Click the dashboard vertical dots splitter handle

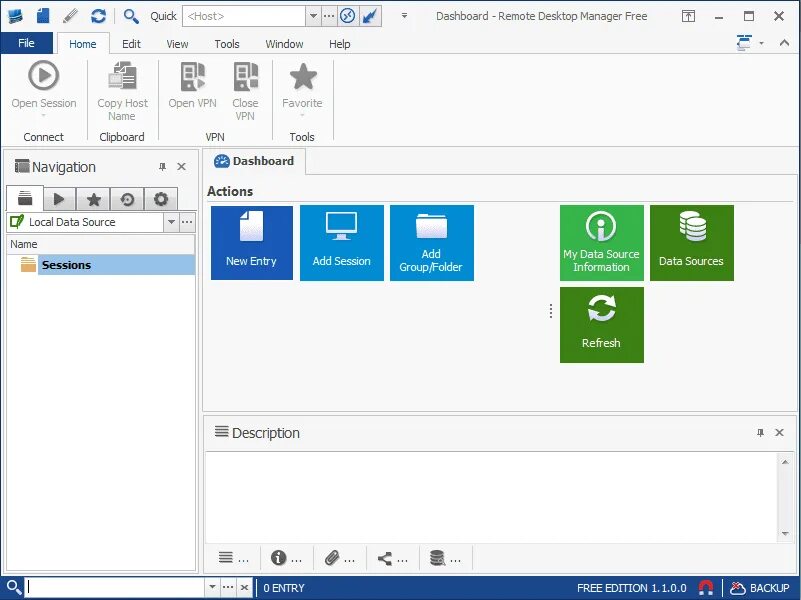551,311
